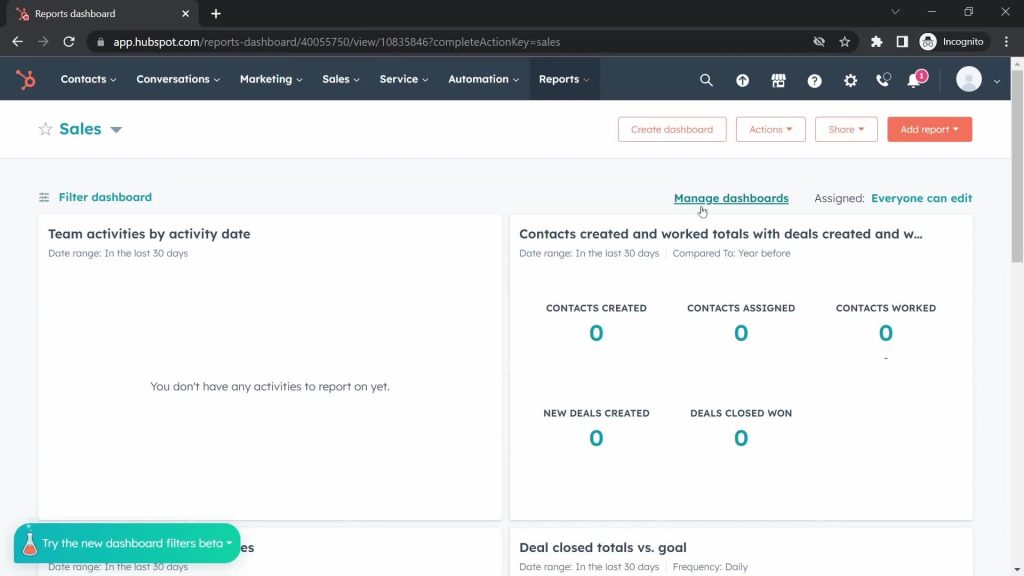Click the Contacts Created value
The height and width of the screenshot is (576, 1024).
pos(596,333)
